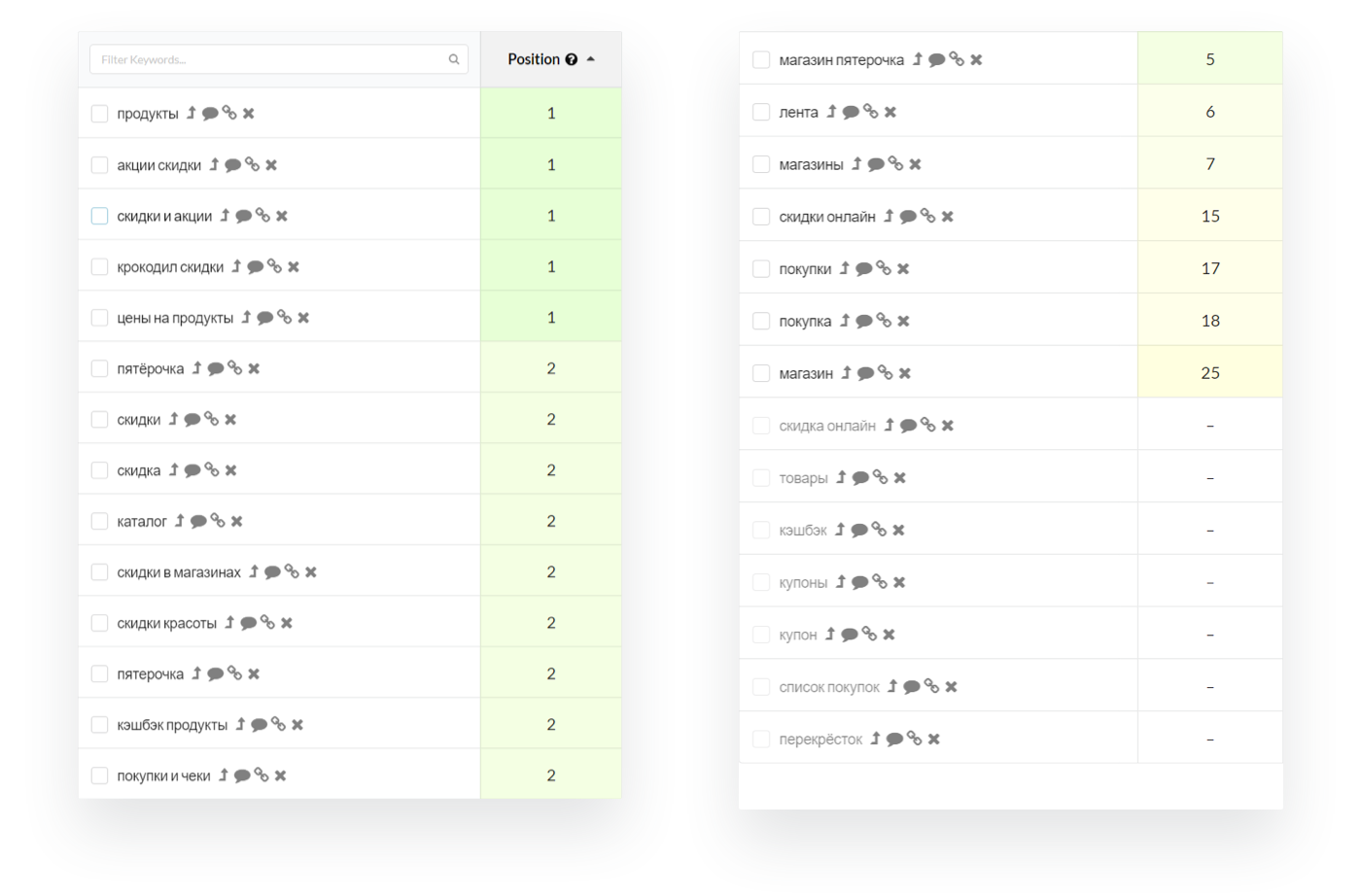Toggle the checkbox for скидки онлайн
Viewport: 1361px width, 896px height.
pyautogui.click(x=761, y=217)
